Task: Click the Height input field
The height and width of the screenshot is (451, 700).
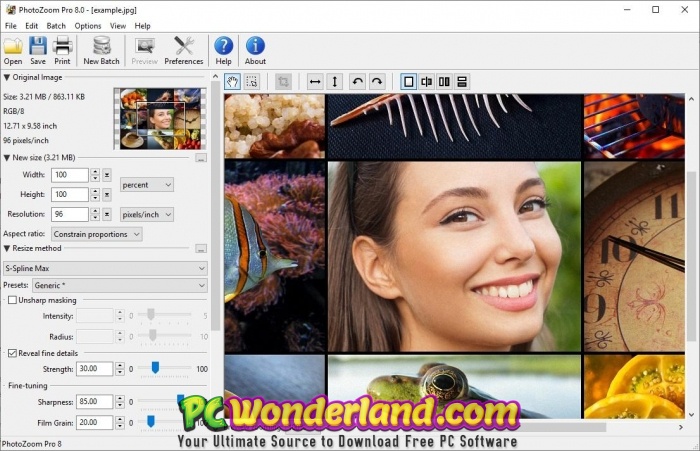Action: 70,194
